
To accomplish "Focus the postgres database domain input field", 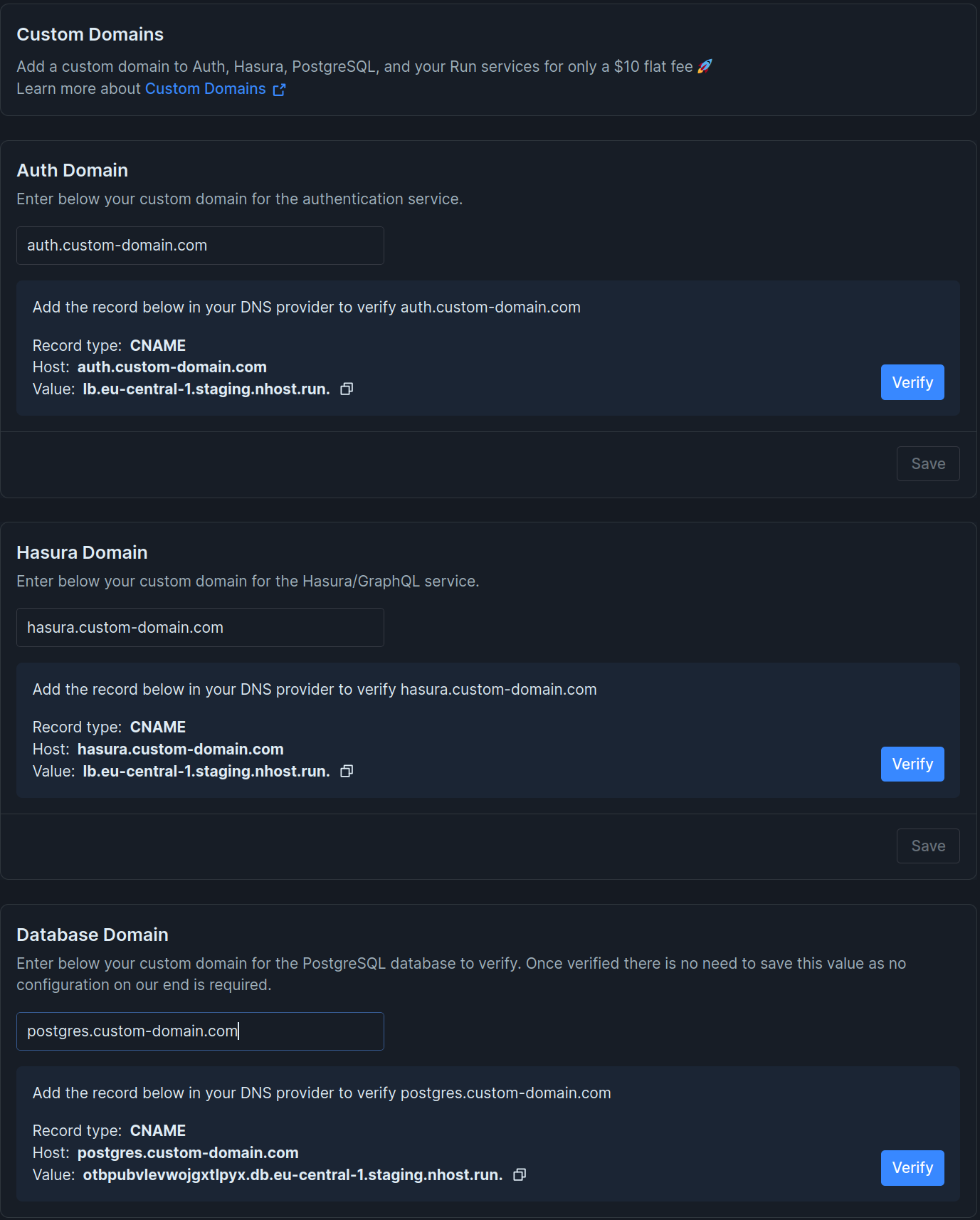I will pyautogui.click(x=199, y=1031).
